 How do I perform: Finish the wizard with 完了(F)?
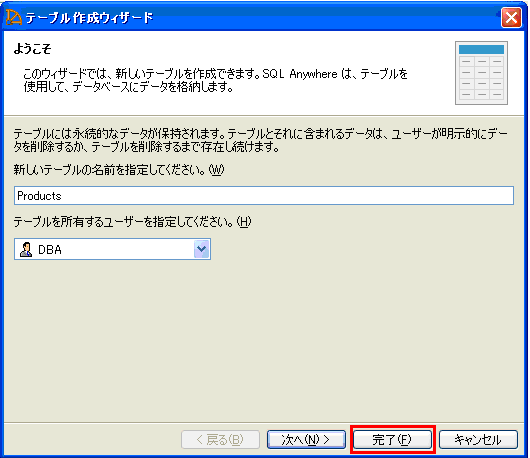[392, 439]
